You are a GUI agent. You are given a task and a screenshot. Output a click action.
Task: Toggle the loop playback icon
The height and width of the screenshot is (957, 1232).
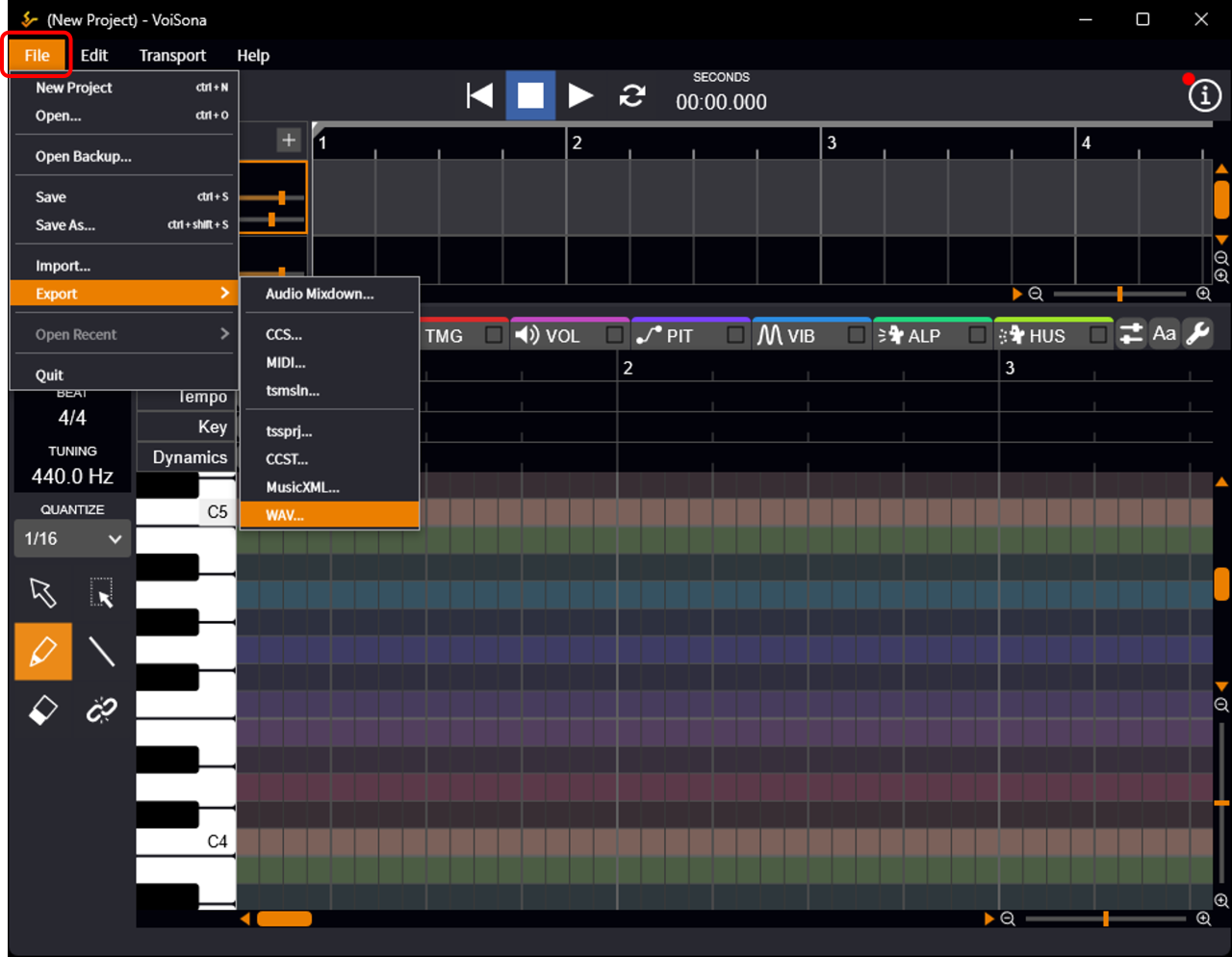pos(632,95)
